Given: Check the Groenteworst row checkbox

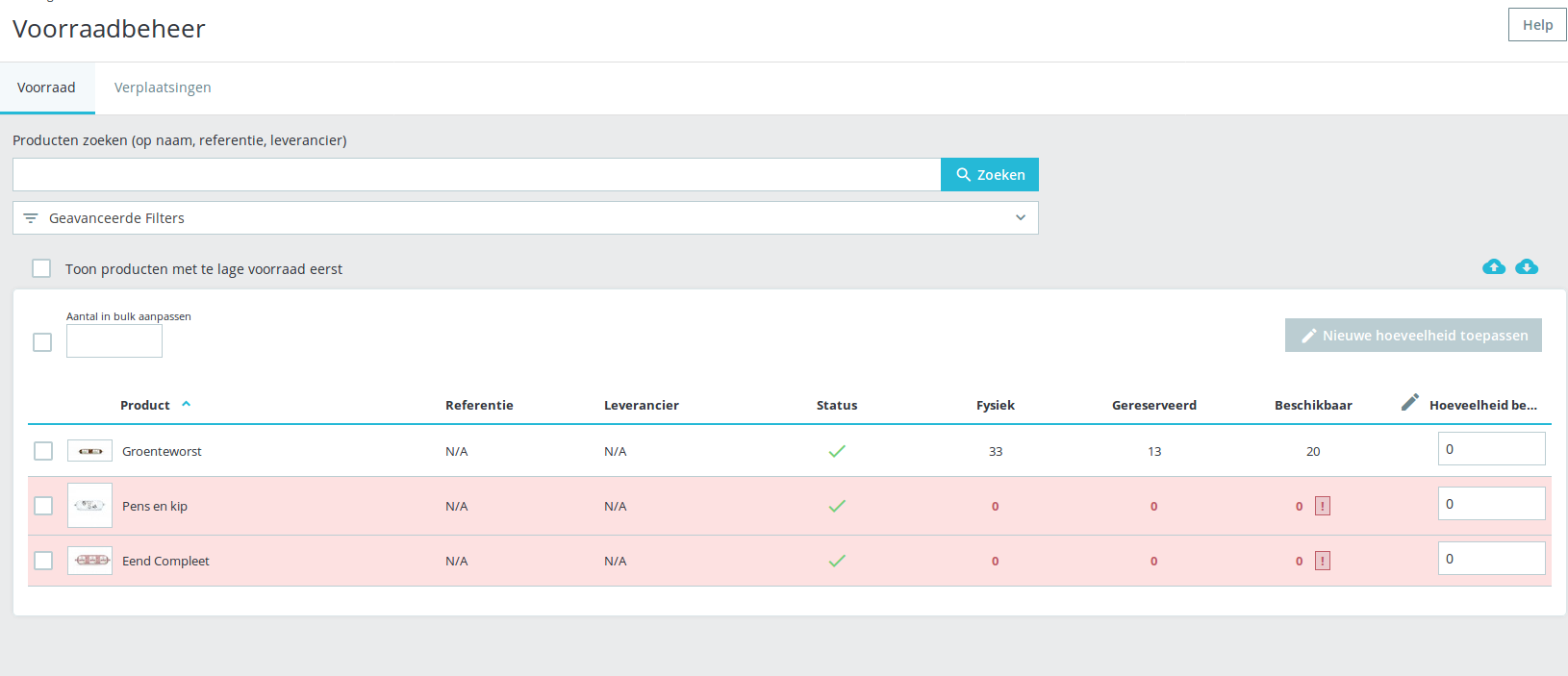Looking at the screenshot, I should [43, 451].
